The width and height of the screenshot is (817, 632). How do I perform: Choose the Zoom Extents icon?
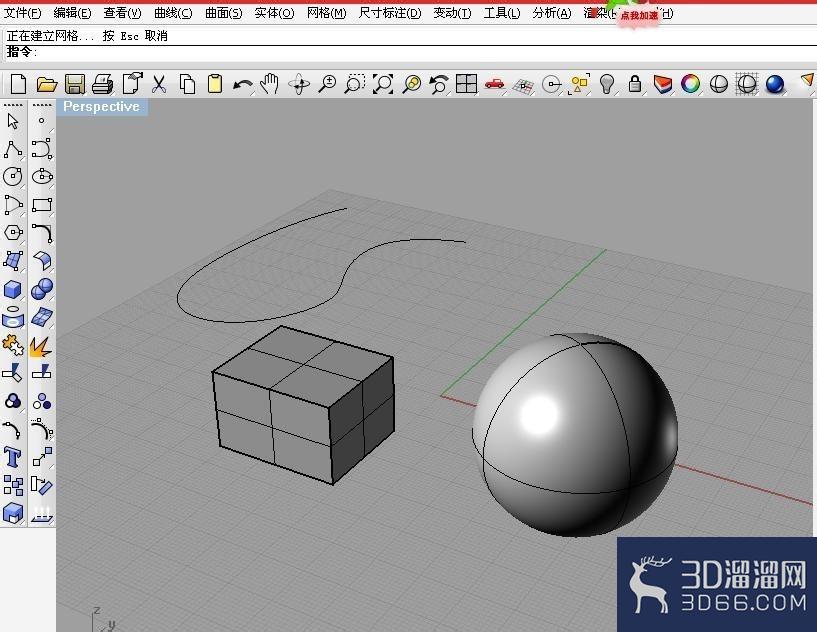382,84
